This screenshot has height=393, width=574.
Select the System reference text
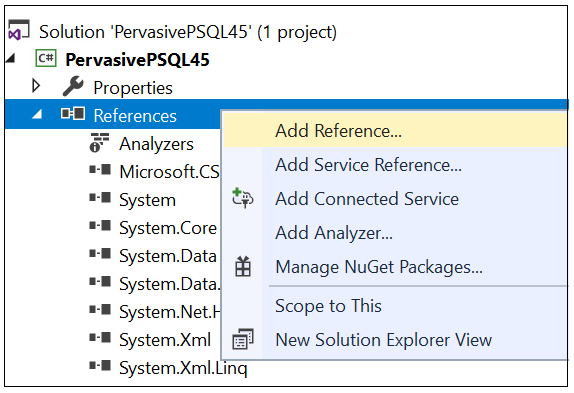click(x=148, y=200)
